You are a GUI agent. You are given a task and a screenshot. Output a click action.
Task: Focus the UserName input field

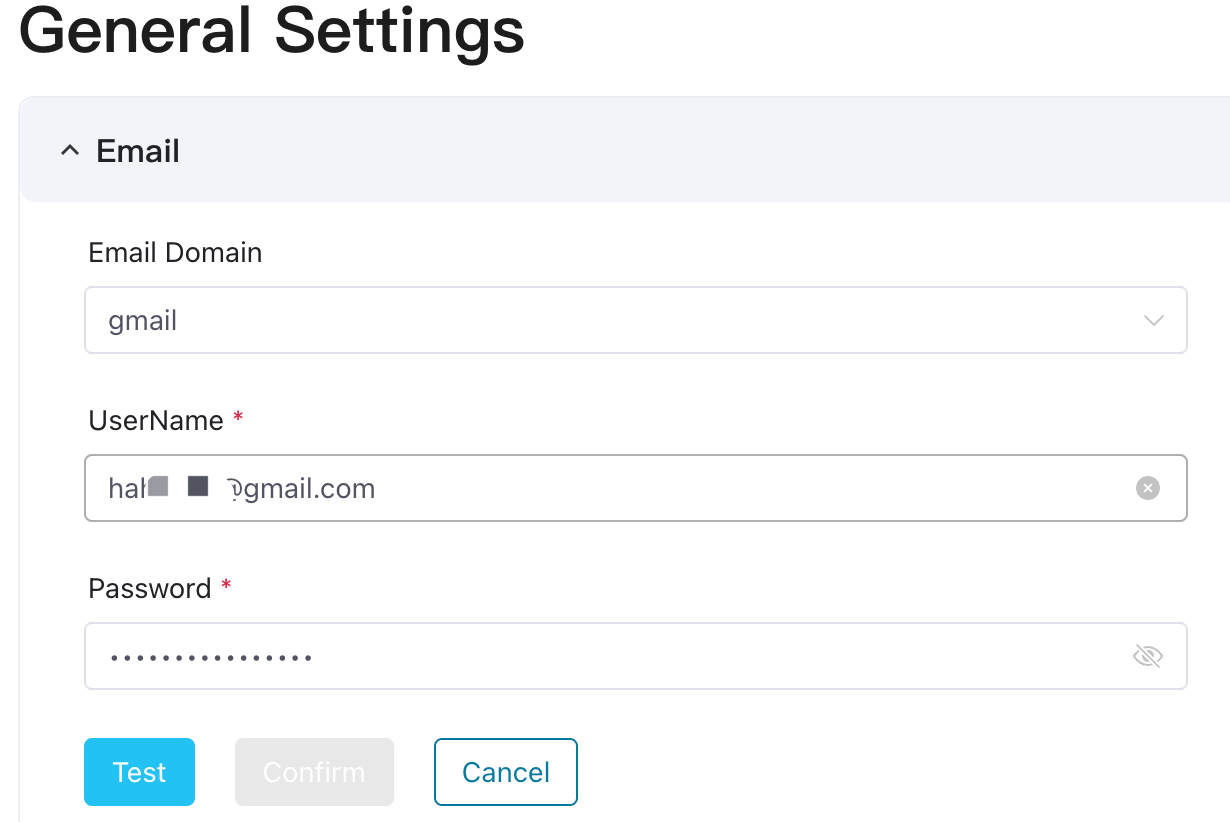click(700, 488)
